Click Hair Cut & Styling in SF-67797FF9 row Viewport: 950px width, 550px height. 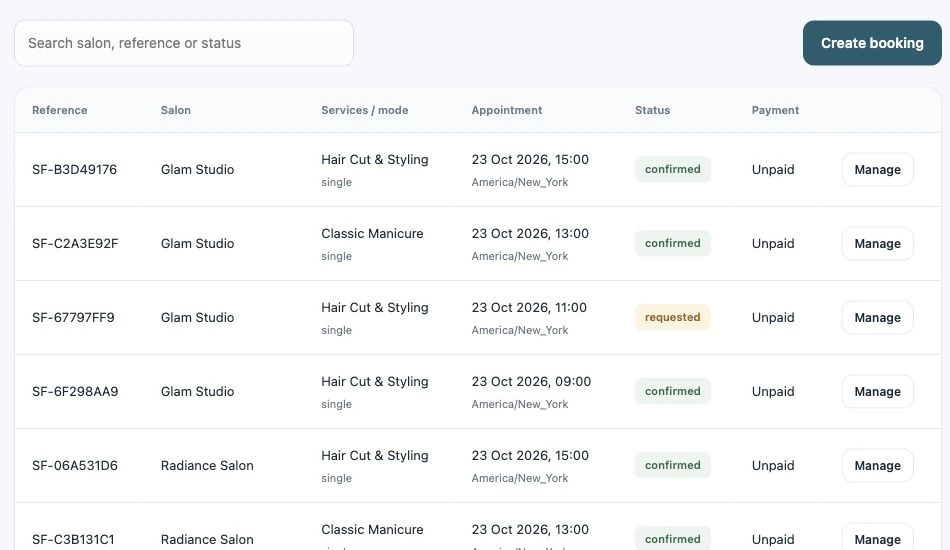[374, 308]
